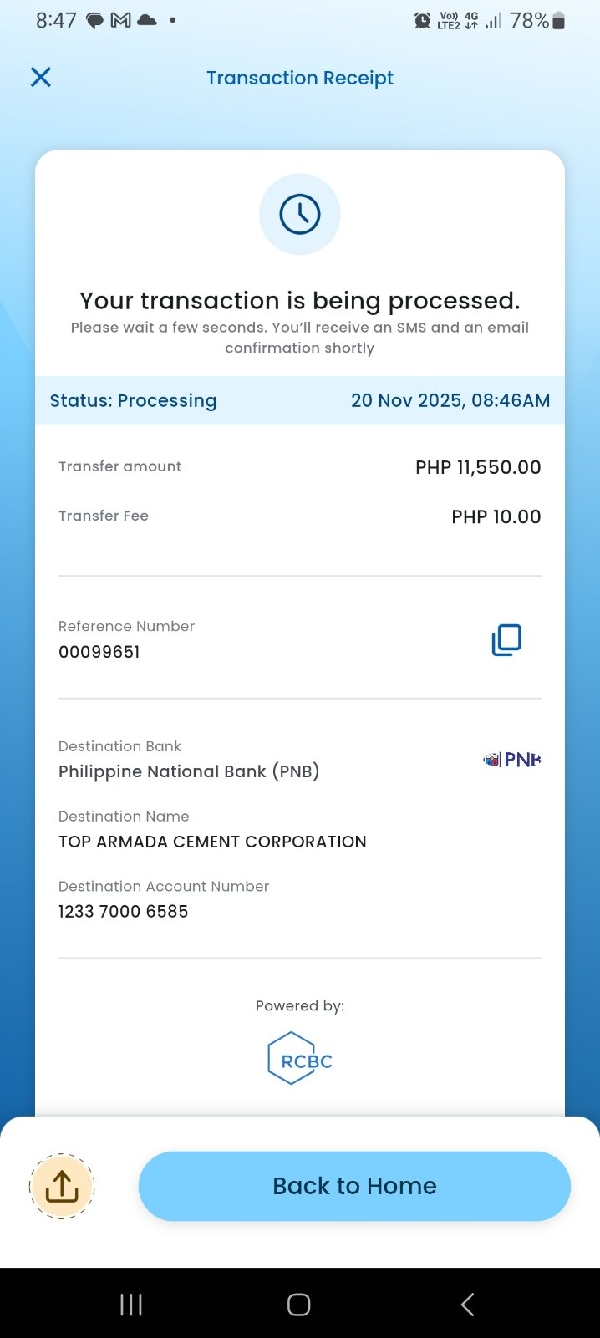Tap the chat notification icon in status bar

pos(96,20)
